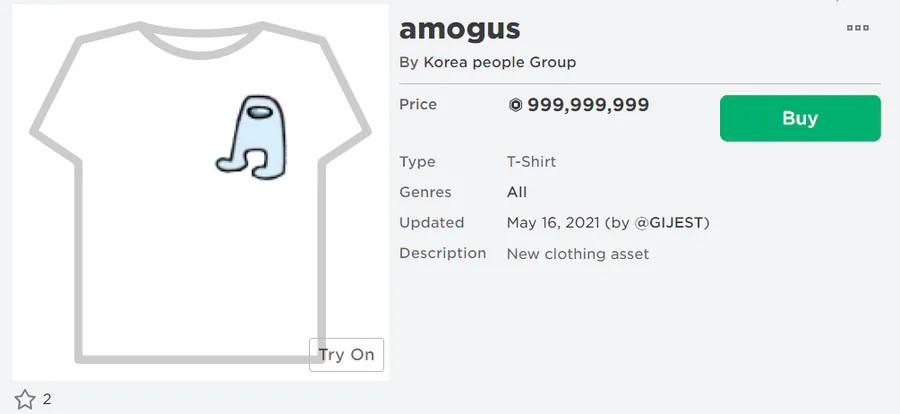Click the T-shirt preview thumbnail
Viewport: 900px width, 414px height.
pos(200,192)
